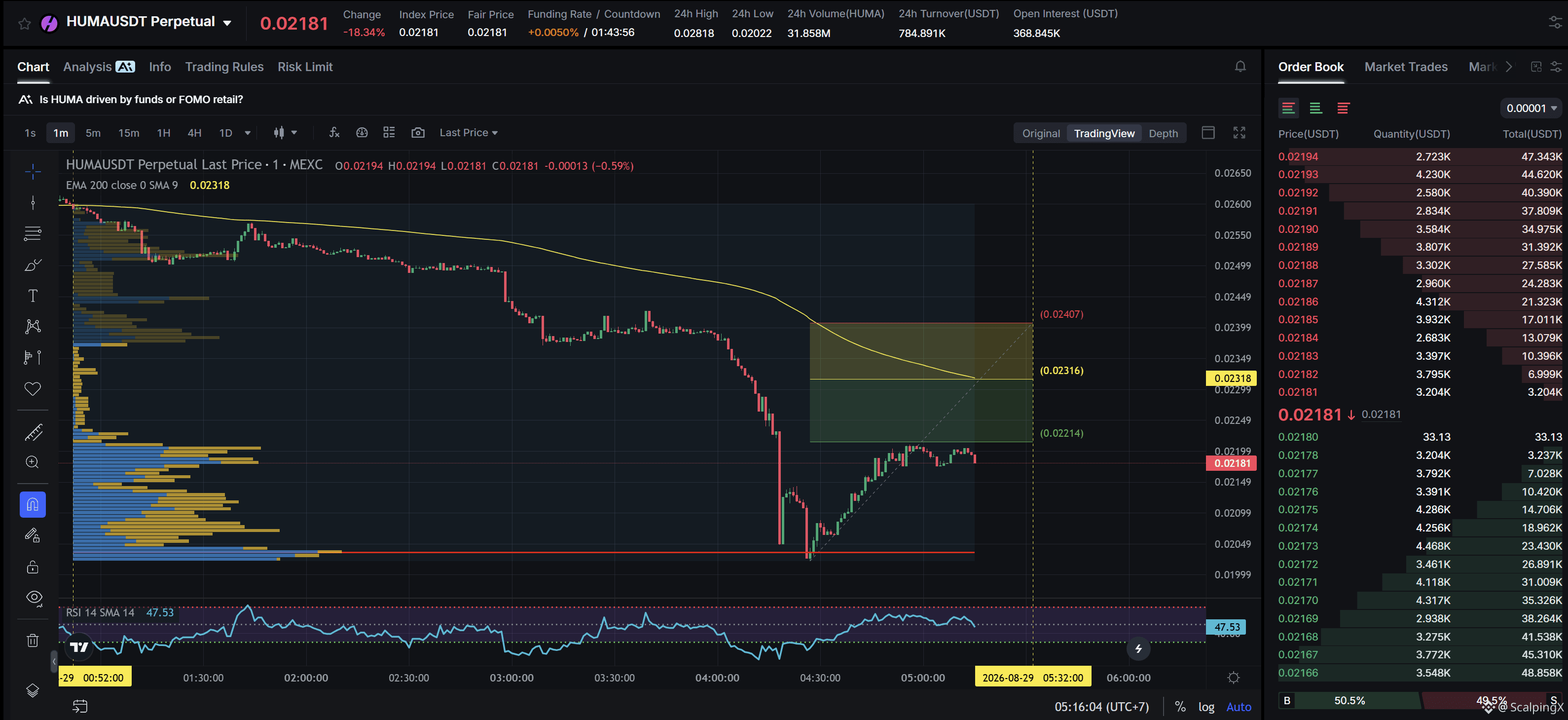Switch chart layout panel icon
The width and height of the screenshot is (1568, 720).
coord(1208,133)
